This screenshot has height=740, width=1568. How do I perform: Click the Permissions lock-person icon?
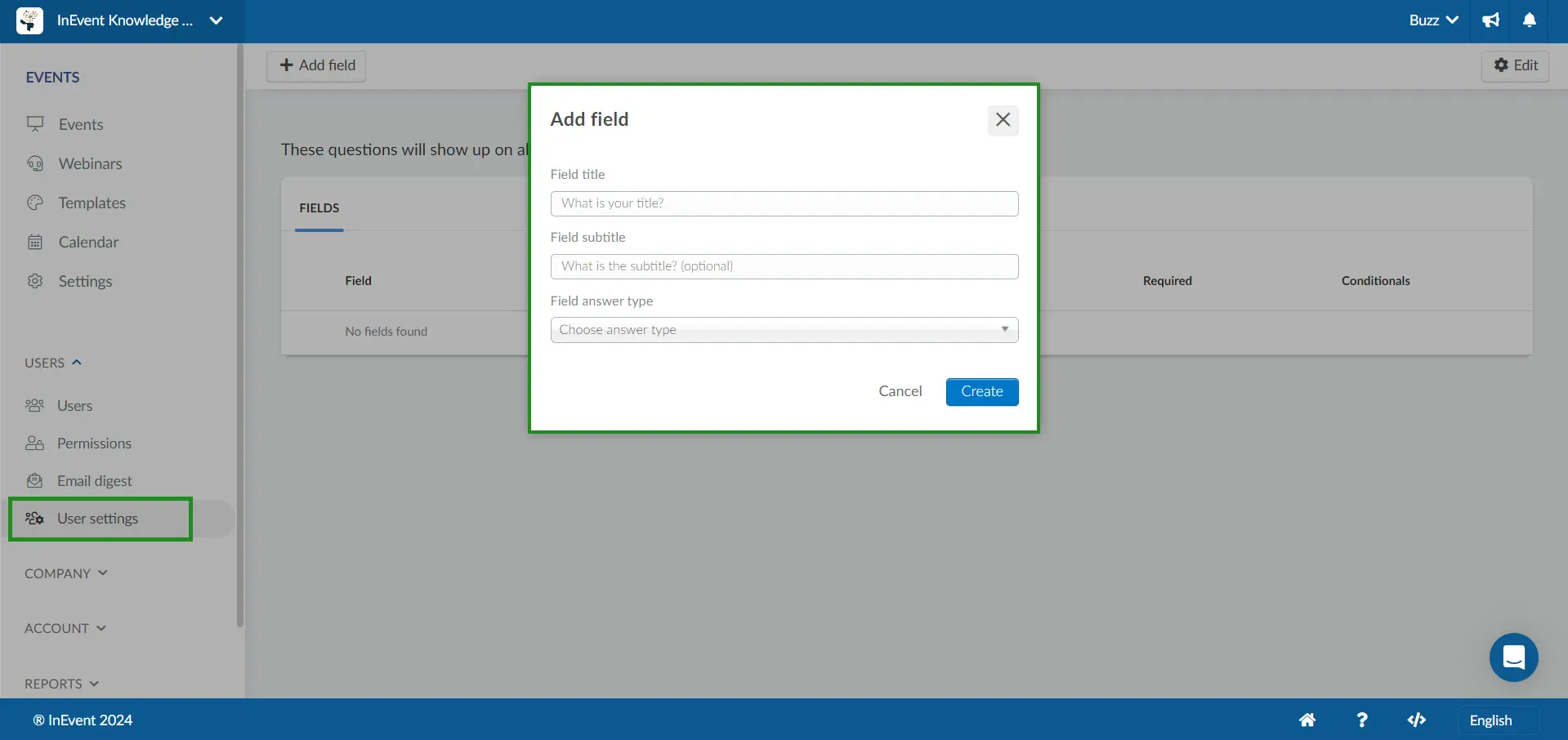pyautogui.click(x=34, y=444)
